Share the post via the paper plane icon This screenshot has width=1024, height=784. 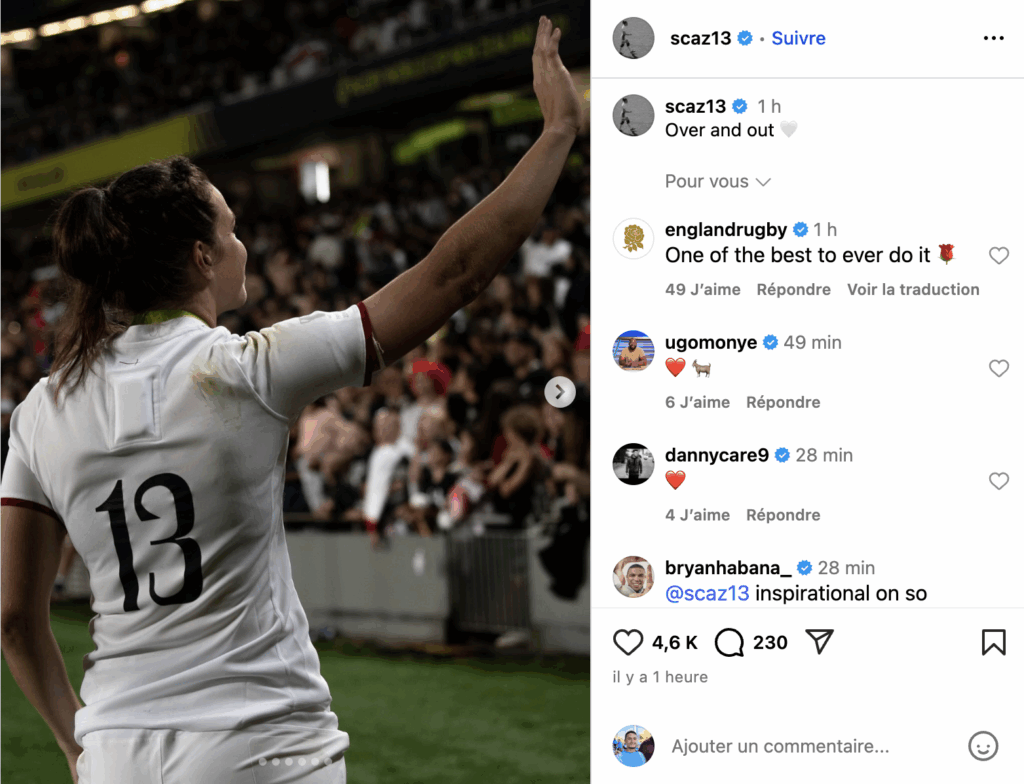(x=820, y=642)
